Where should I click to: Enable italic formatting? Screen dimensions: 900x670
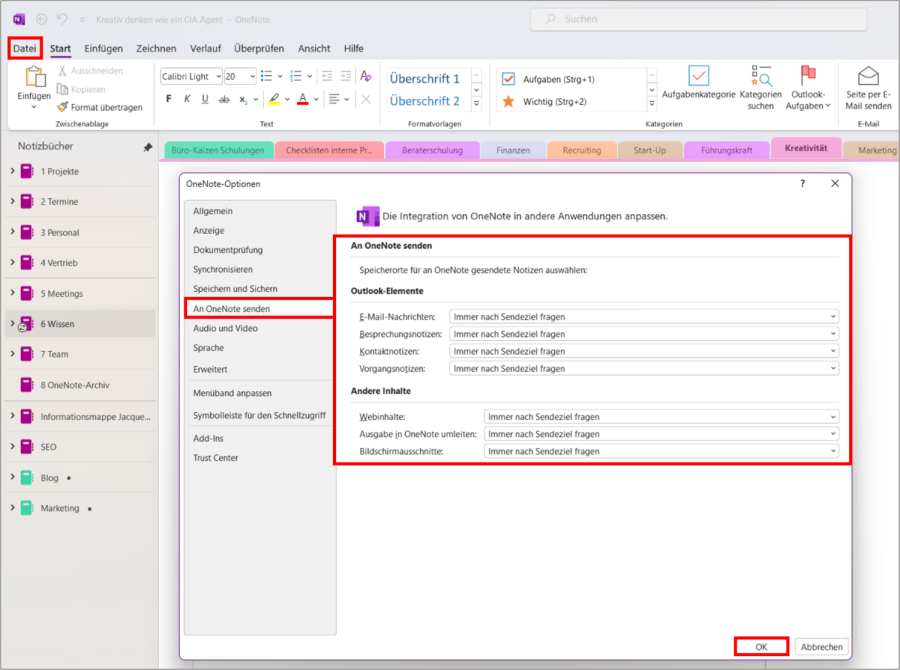coord(187,98)
